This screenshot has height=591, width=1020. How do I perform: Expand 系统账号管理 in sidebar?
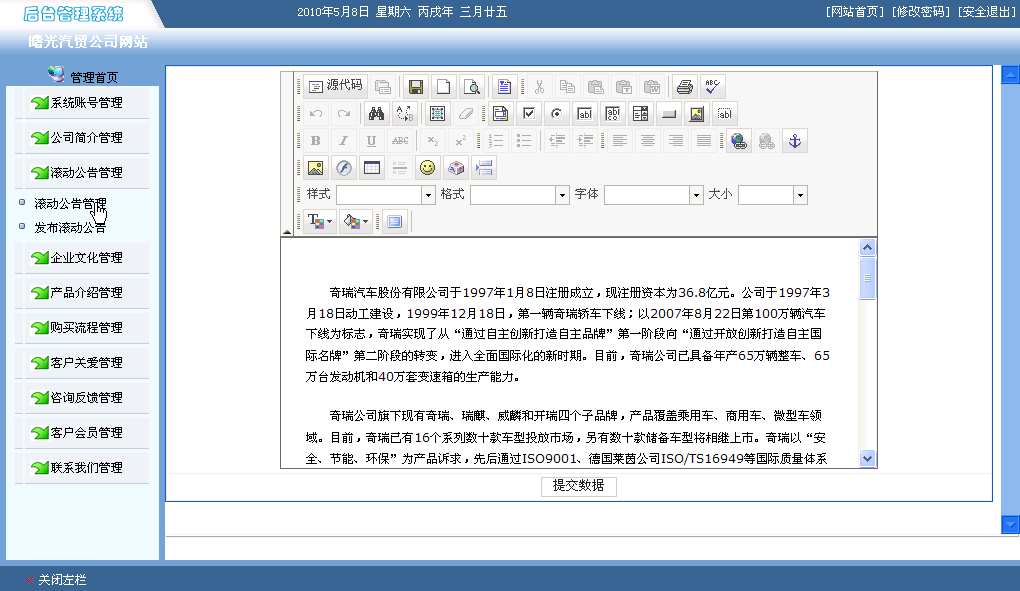pos(87,103)
